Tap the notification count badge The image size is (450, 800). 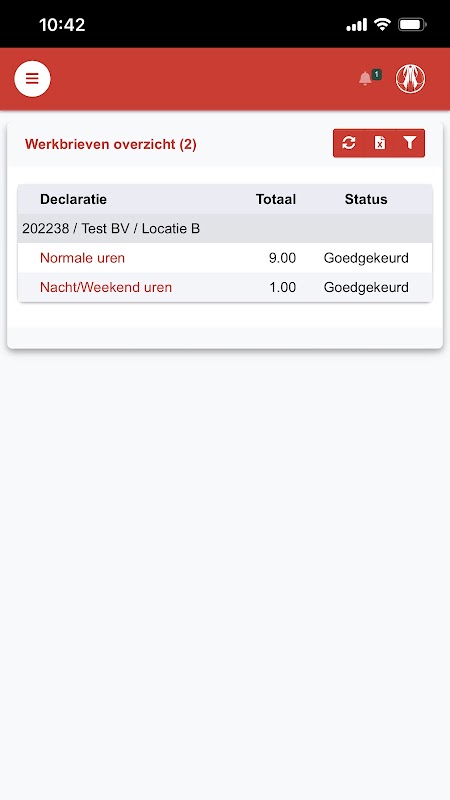pos(377,74)
